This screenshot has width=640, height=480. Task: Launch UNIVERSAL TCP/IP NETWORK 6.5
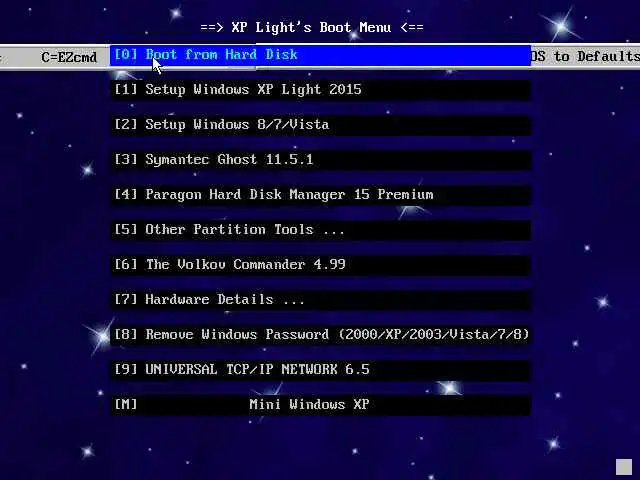320,370
